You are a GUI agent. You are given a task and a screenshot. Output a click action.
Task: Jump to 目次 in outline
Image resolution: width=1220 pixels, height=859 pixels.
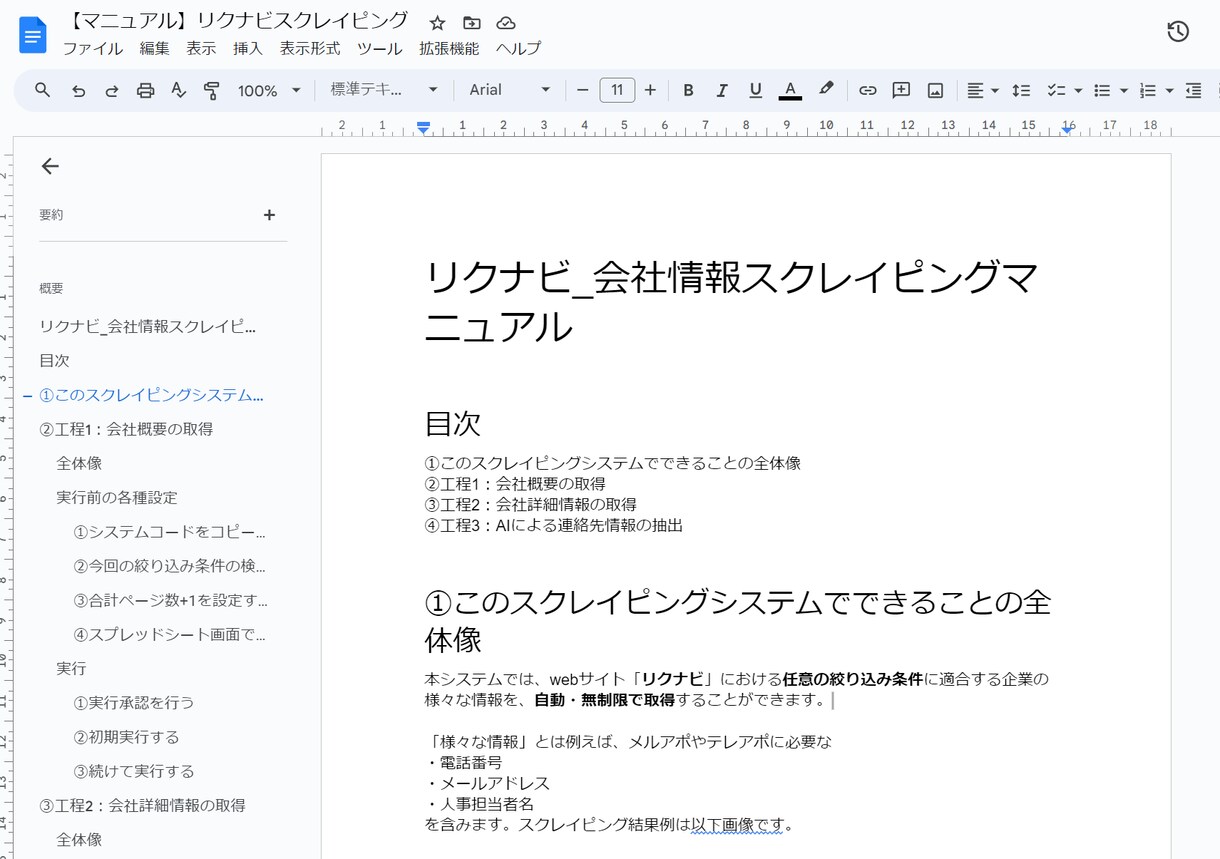[54, 361]
